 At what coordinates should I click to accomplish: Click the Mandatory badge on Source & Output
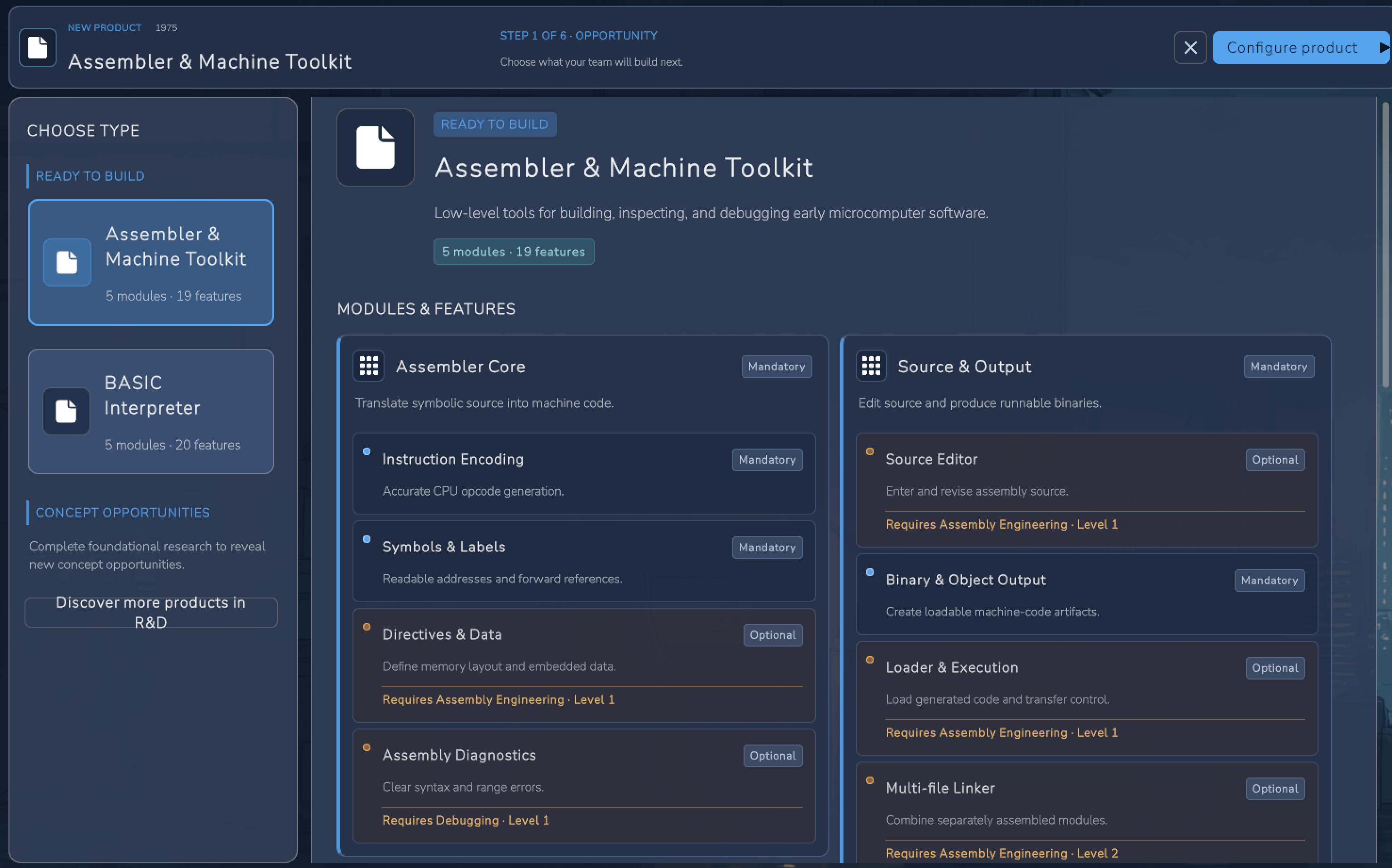coord(1279,366)
